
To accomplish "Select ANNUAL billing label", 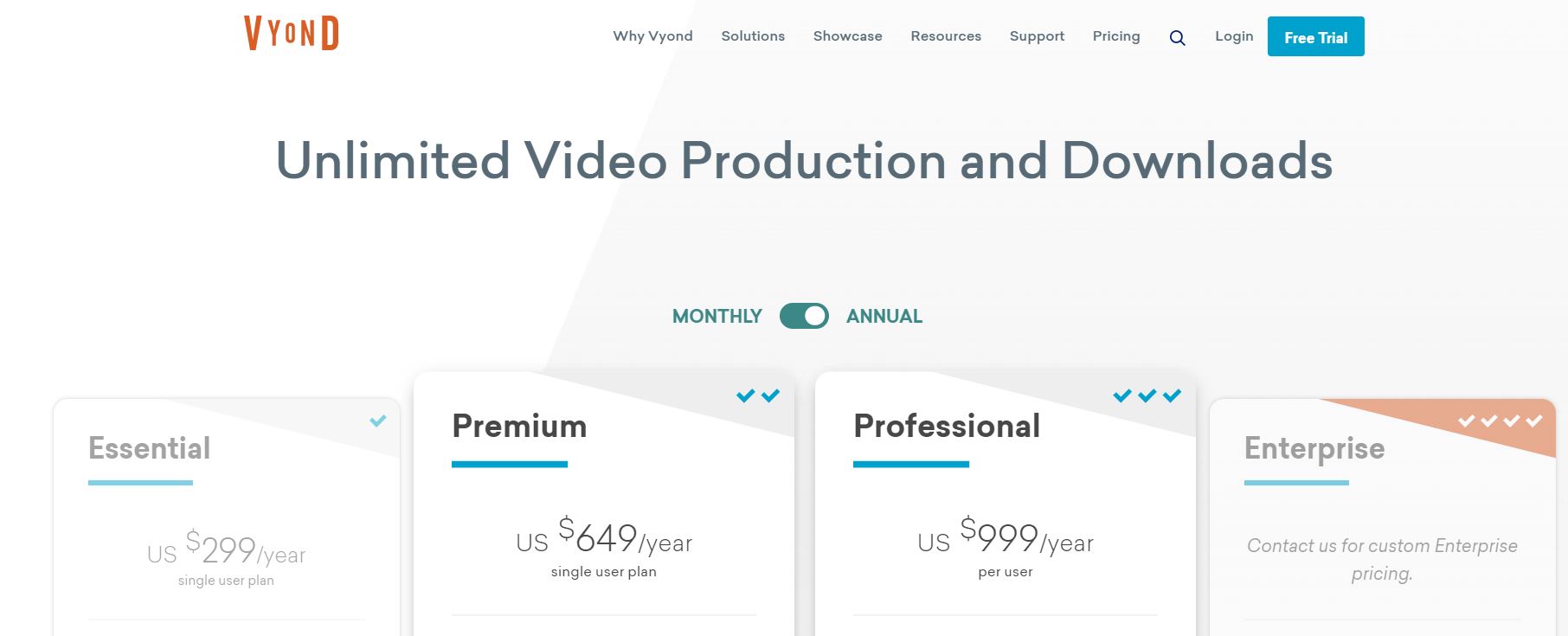I will coord(884,317).
